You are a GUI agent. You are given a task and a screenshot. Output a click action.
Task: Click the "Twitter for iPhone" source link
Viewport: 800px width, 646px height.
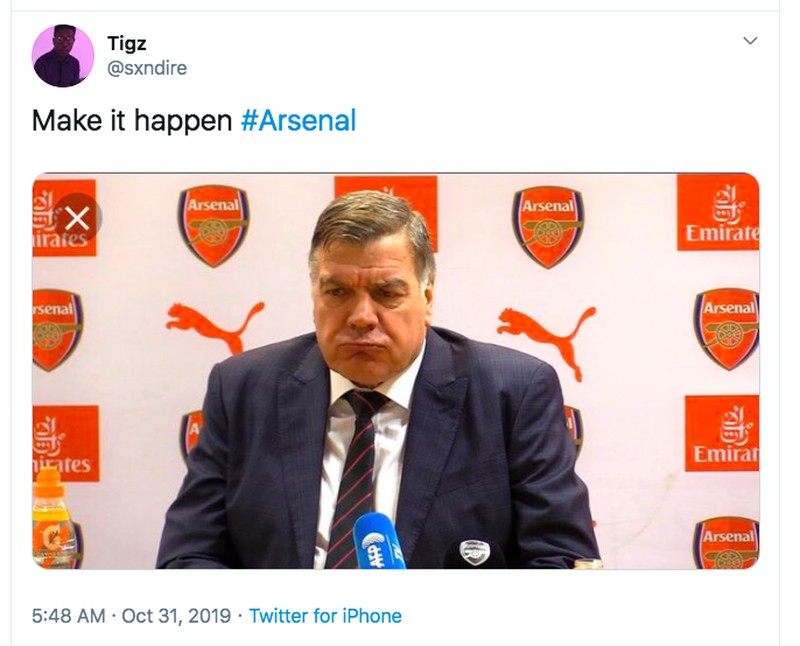coord(325,615)
